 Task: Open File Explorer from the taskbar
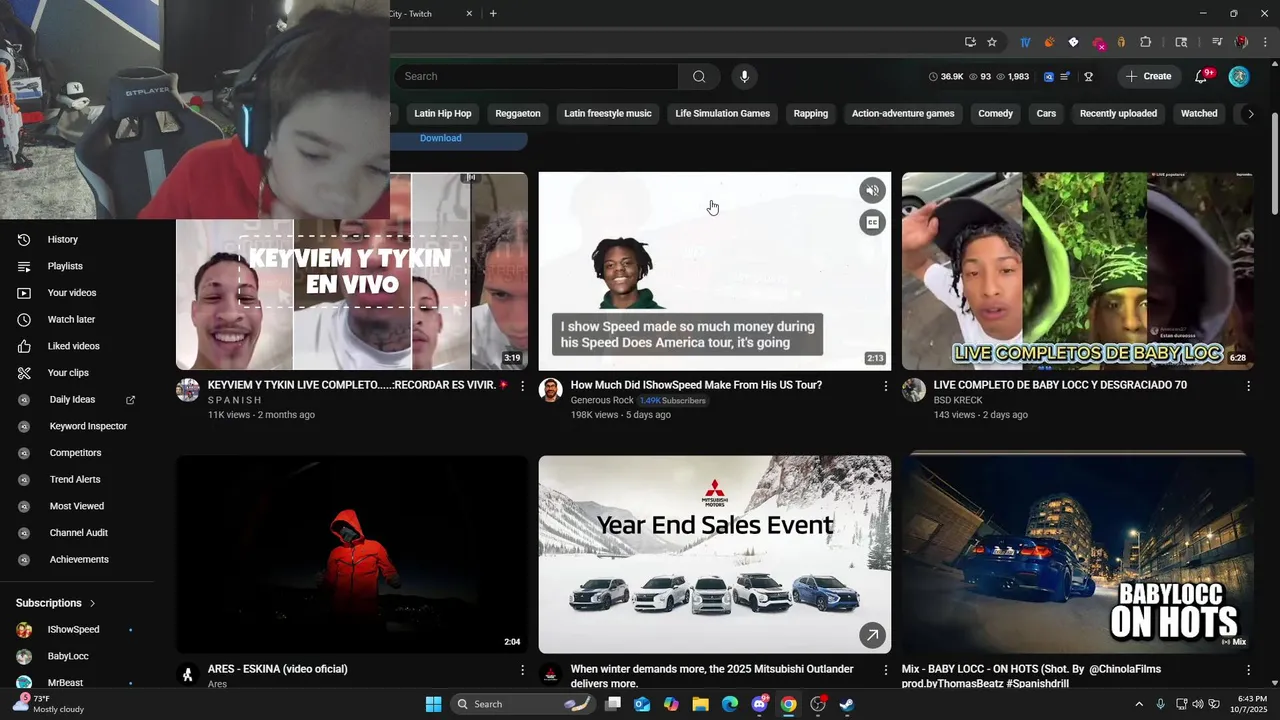tap(700, 704)
